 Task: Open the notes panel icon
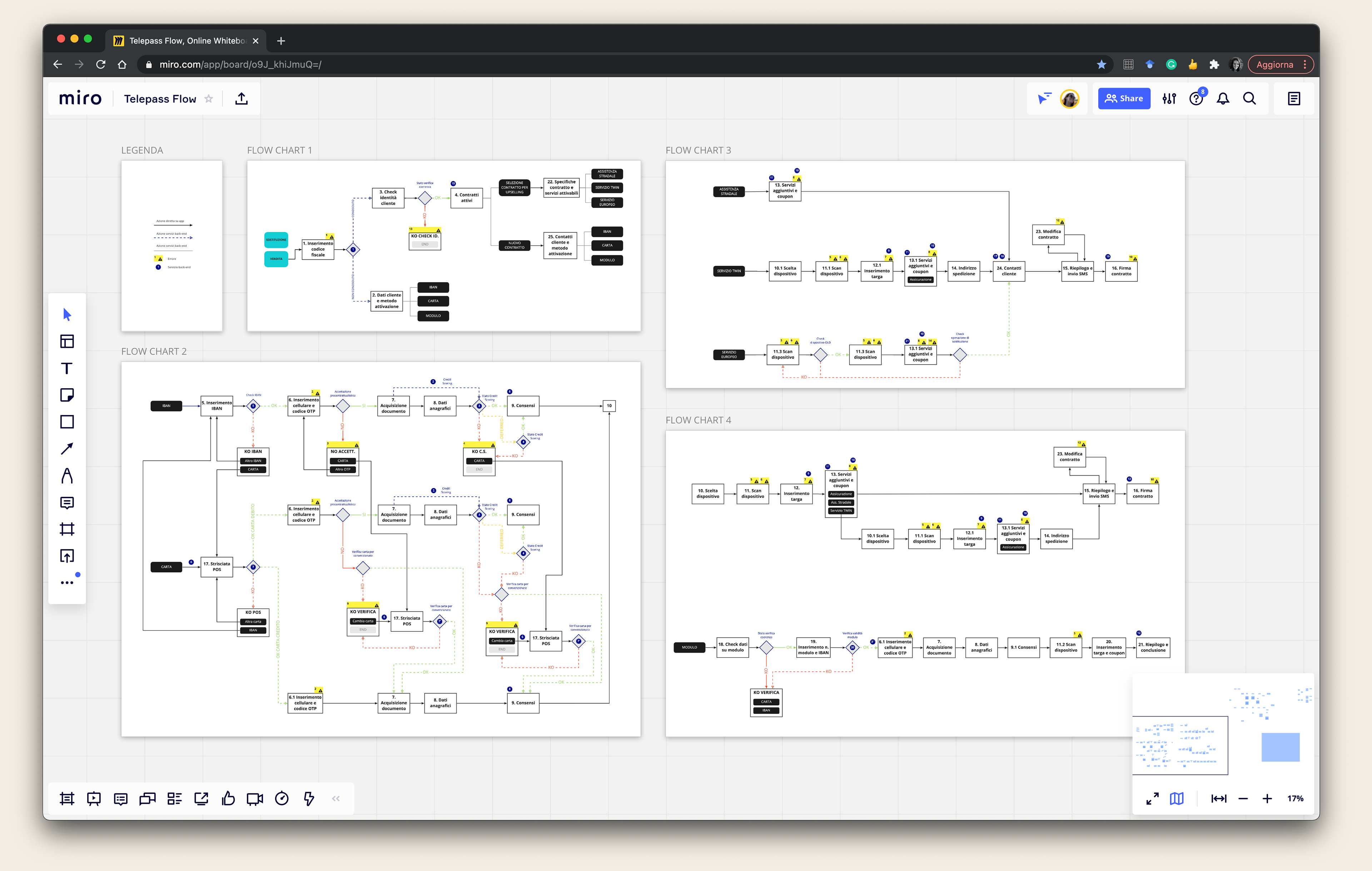[x=1294, y=99]
